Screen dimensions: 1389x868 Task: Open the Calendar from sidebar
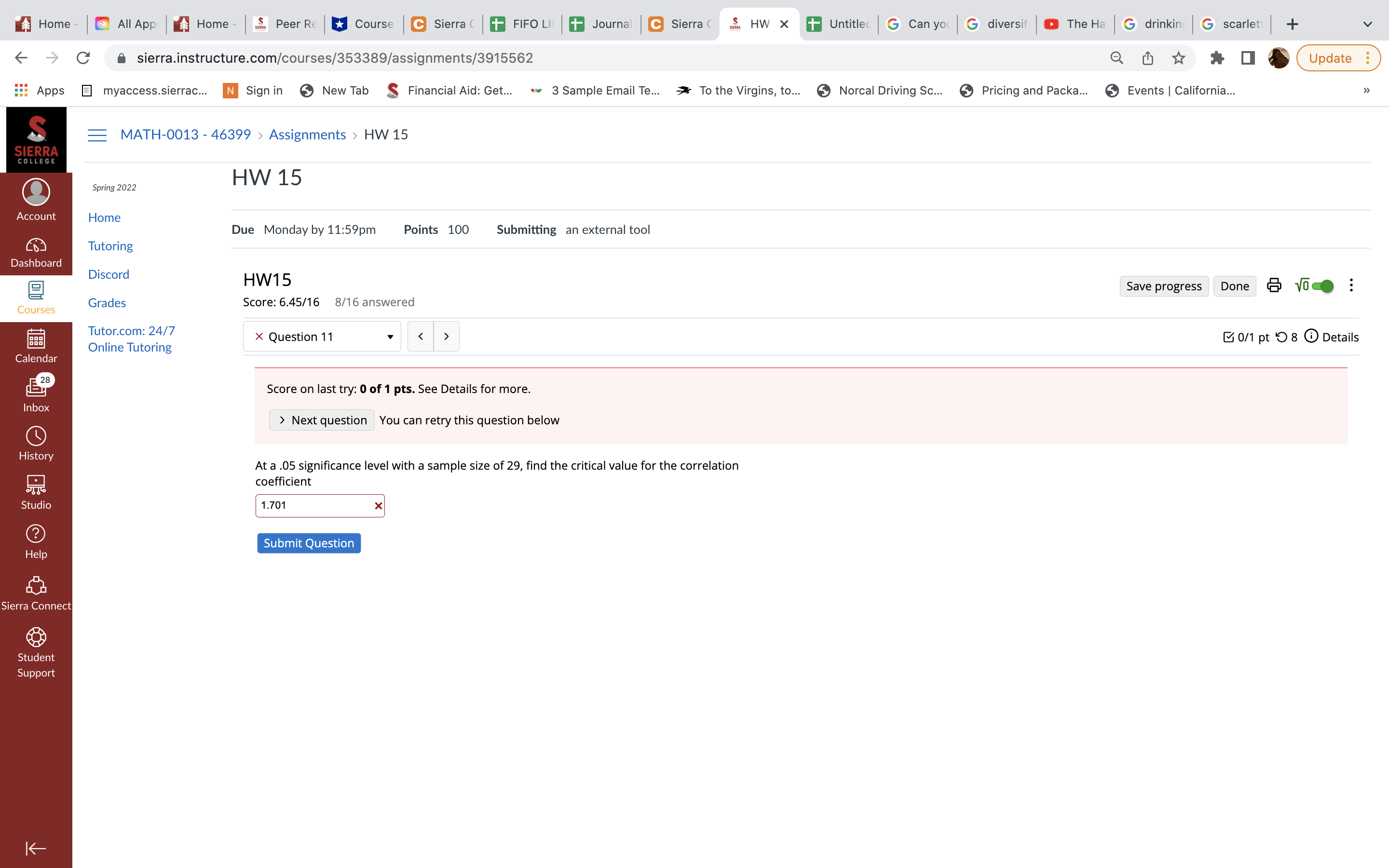tap(36, 346)
